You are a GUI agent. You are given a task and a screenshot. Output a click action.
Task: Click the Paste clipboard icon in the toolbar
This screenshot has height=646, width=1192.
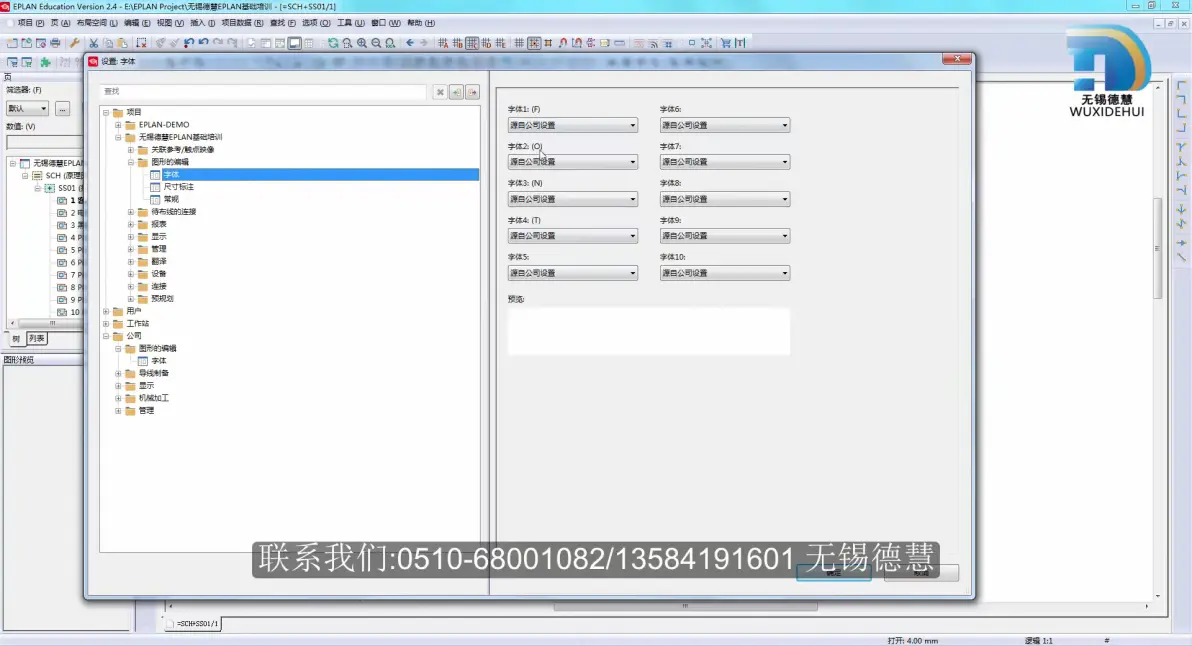pos(122,43)
